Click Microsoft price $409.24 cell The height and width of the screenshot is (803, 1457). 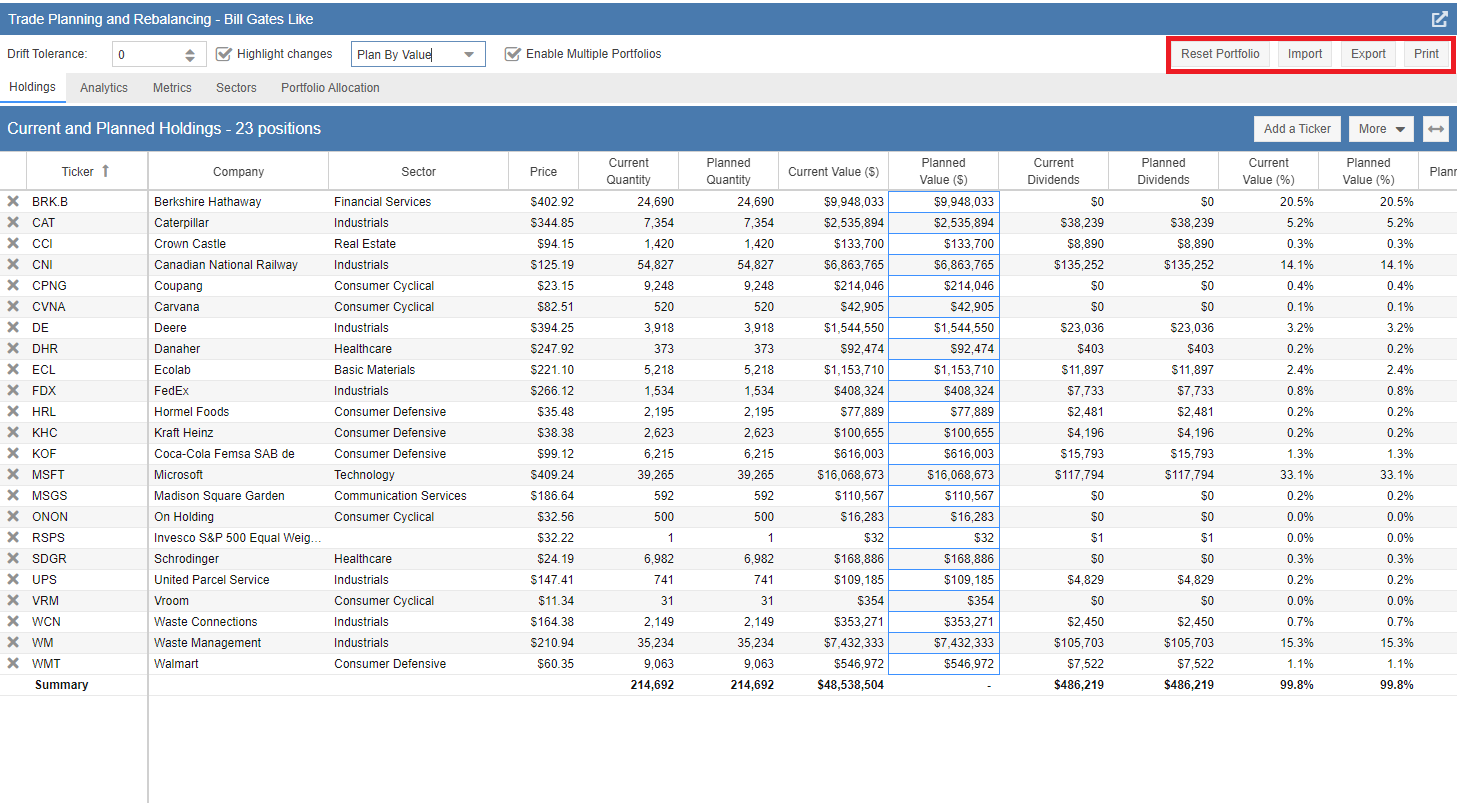click(x=543, y=474)
